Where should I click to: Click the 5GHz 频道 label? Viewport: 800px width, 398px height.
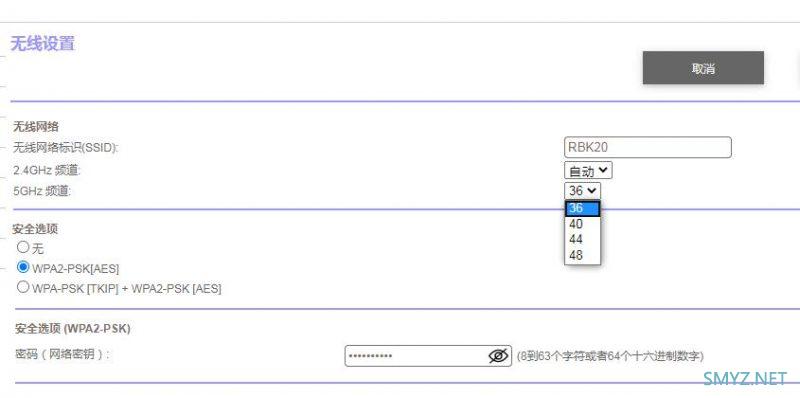[x=42, y=191]
